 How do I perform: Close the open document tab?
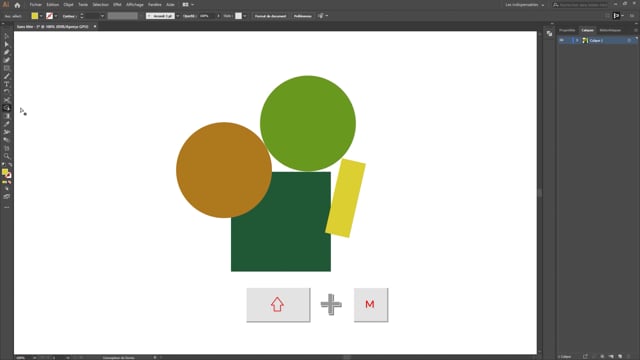[95, 27]
